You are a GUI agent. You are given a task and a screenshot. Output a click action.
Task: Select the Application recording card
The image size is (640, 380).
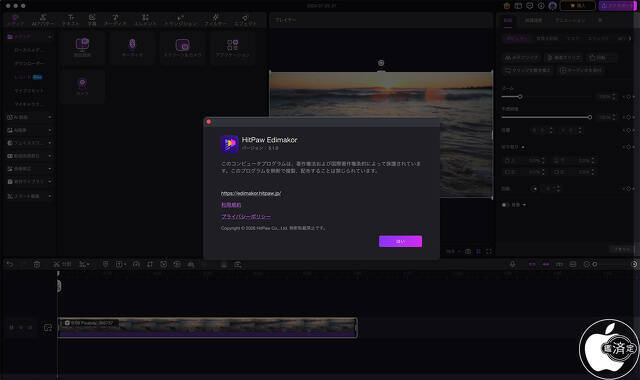click(x=233, y=47)
